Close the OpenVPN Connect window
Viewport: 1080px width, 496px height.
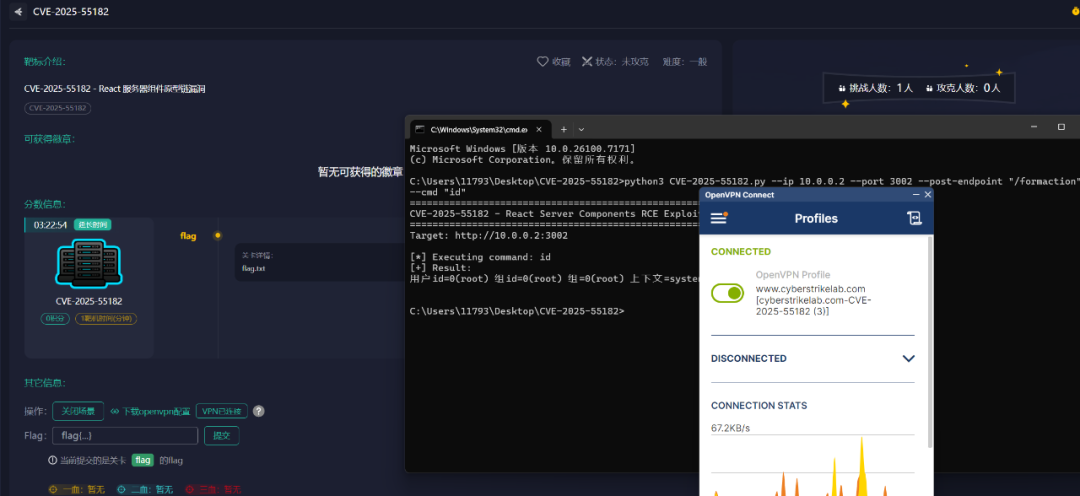928,195
